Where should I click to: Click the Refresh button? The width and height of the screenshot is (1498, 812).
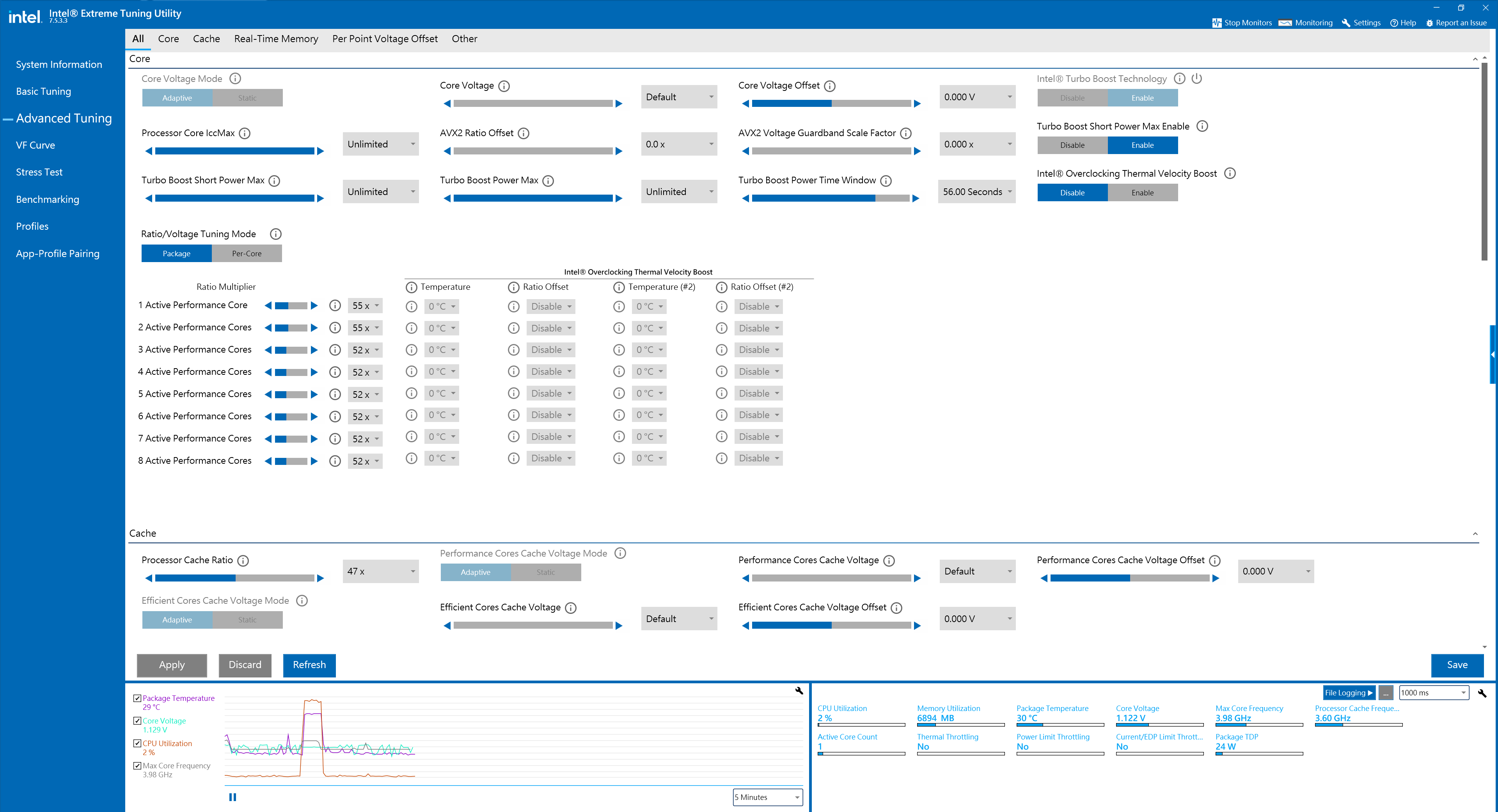tap(309, 665)
